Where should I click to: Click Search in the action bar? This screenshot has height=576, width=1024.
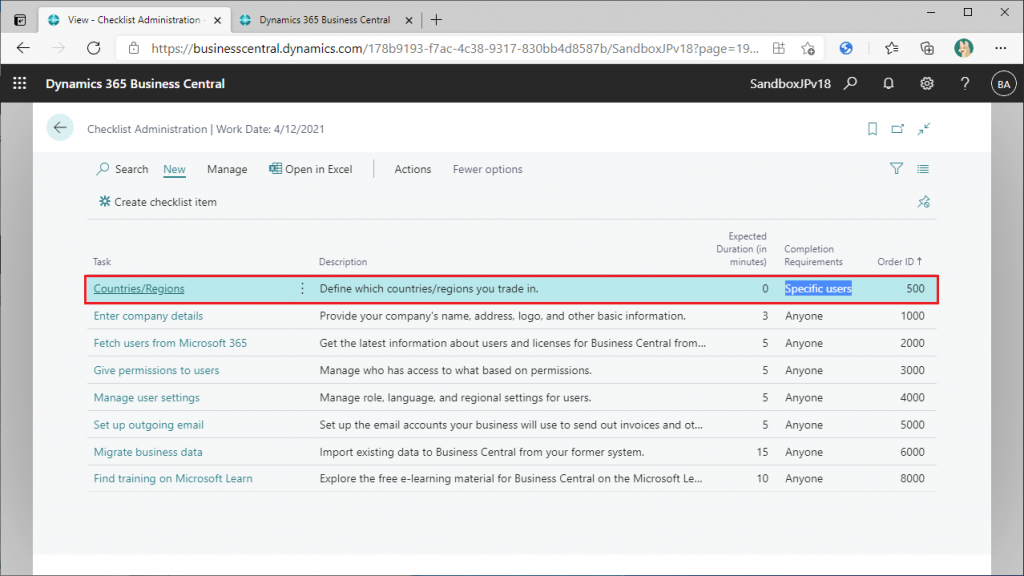[x=122, y=169]
